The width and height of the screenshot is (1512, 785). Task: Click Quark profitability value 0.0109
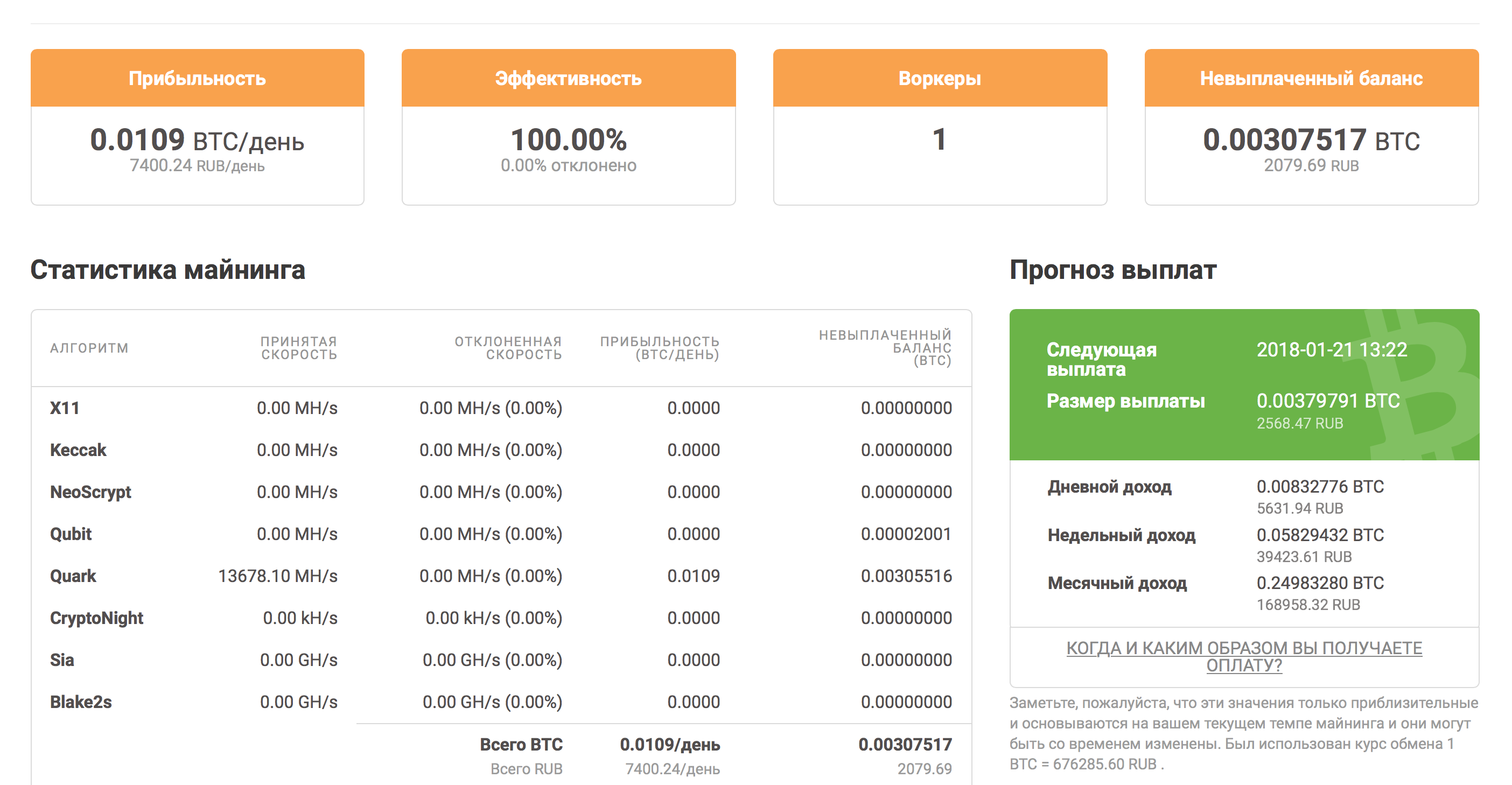694,577
